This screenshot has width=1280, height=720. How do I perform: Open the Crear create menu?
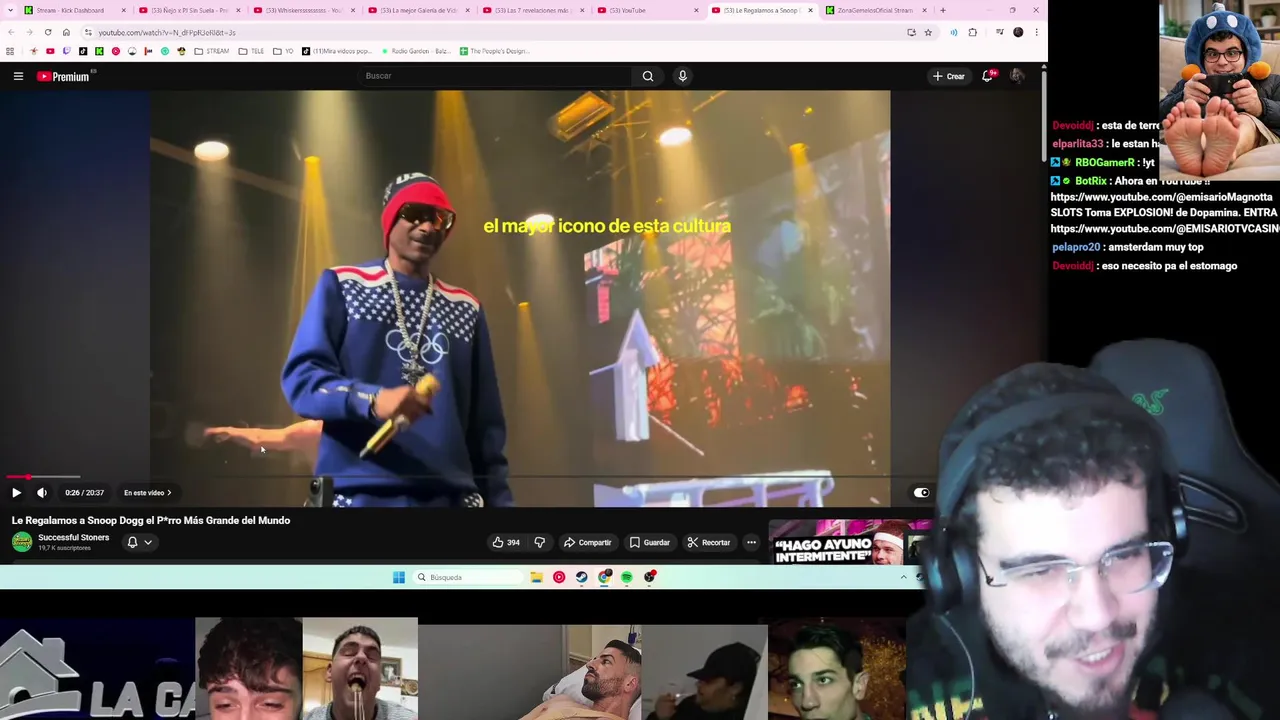pyautogui.click(x=948, y=76)
